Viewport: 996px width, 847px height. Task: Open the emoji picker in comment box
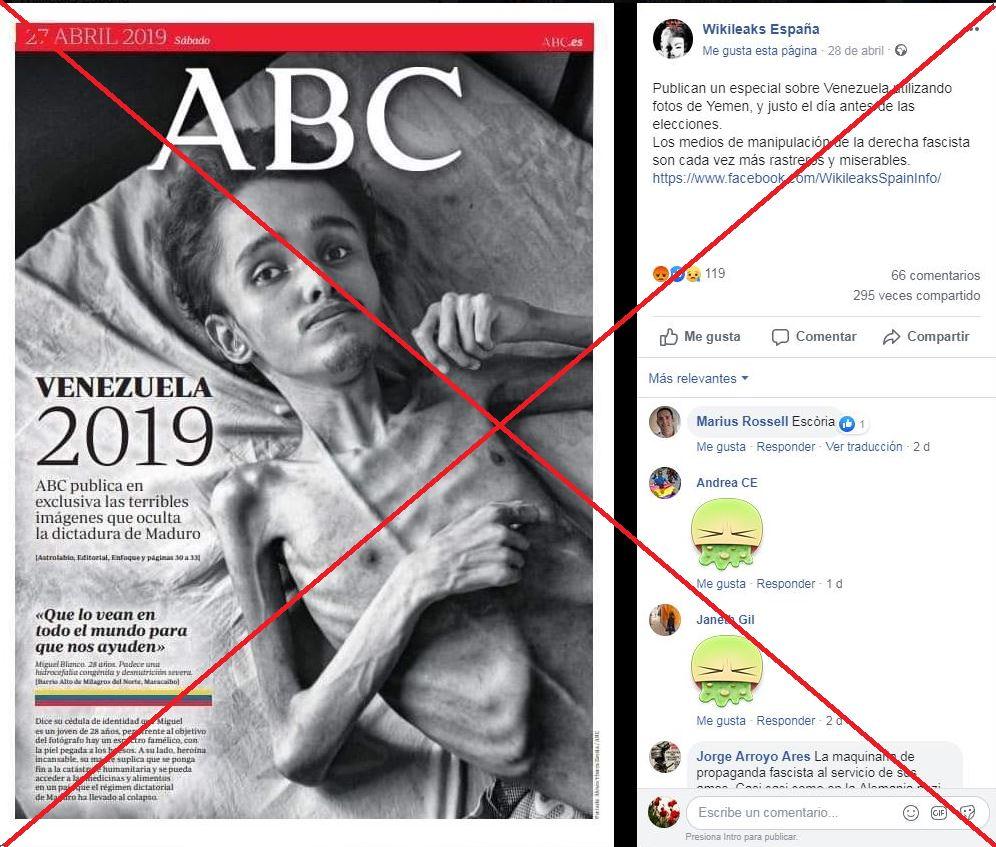(x=911, y=812)
